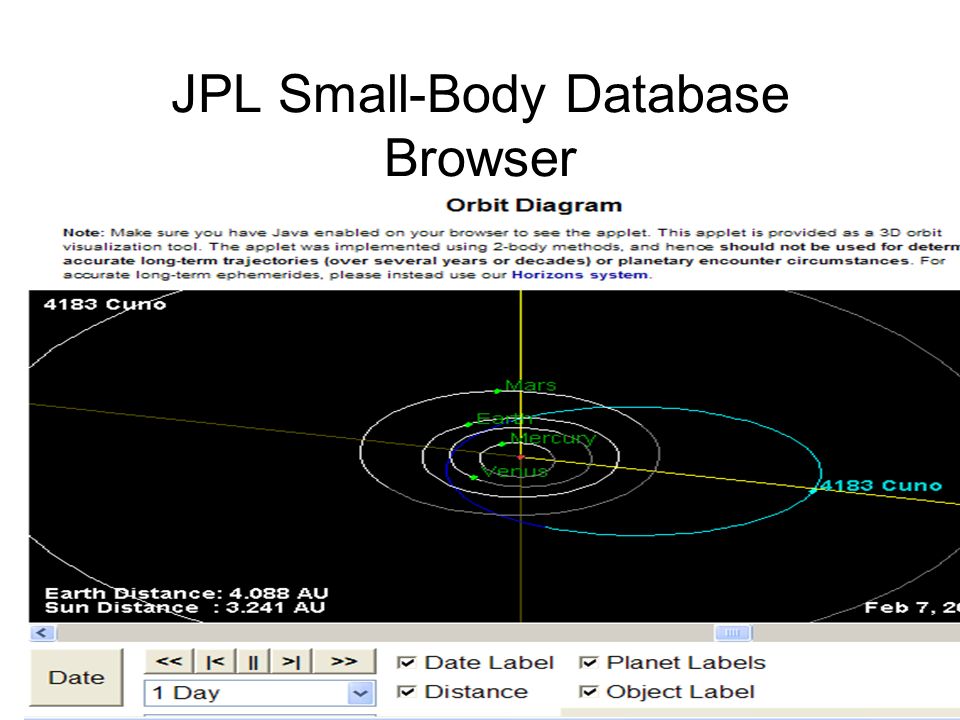Expand the 1 Day time step dropdown
The image size is (960, 720).
coord(360,693)
